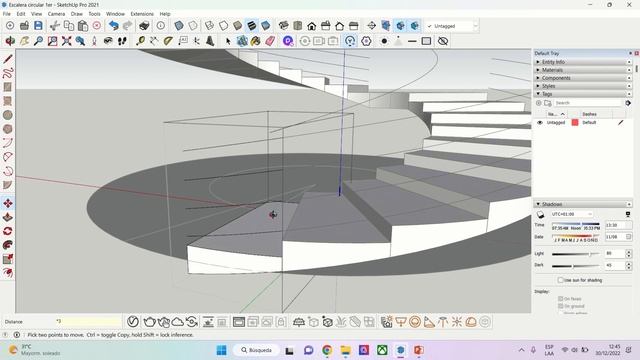
Task: Select the Tape Measure tool
Action: click(140, 41)
